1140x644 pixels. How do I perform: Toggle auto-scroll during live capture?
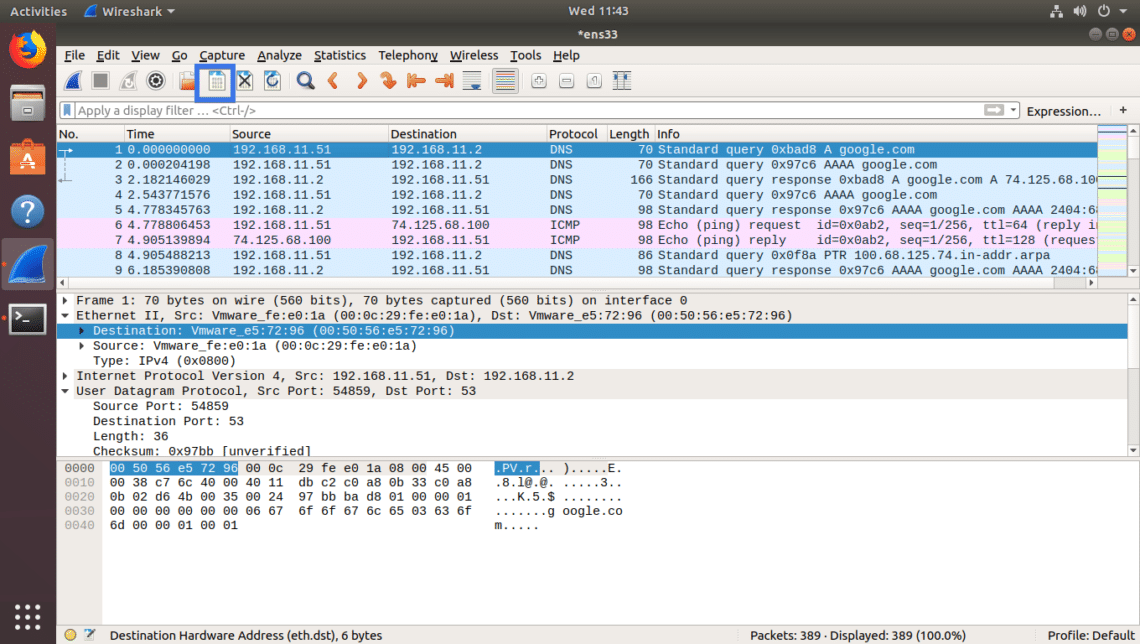472,81
